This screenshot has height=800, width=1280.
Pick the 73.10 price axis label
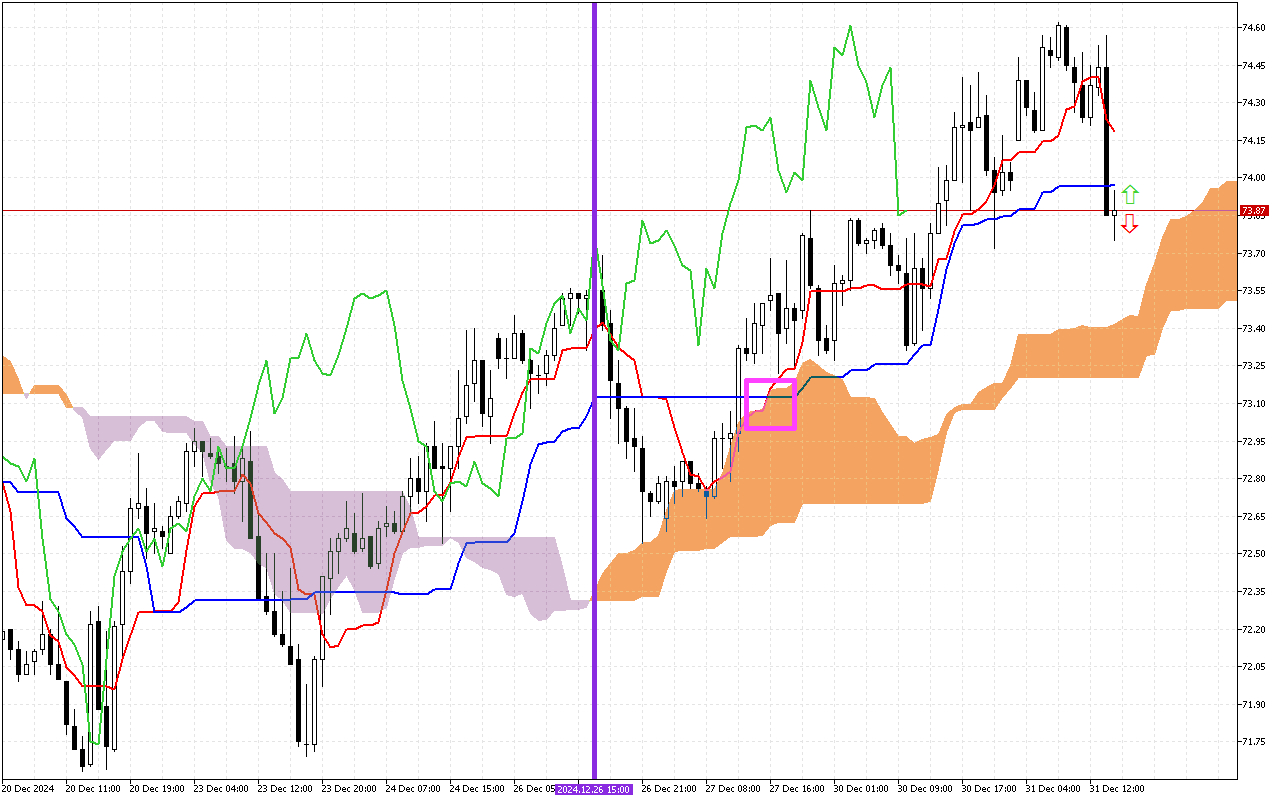click(1253, 403)
